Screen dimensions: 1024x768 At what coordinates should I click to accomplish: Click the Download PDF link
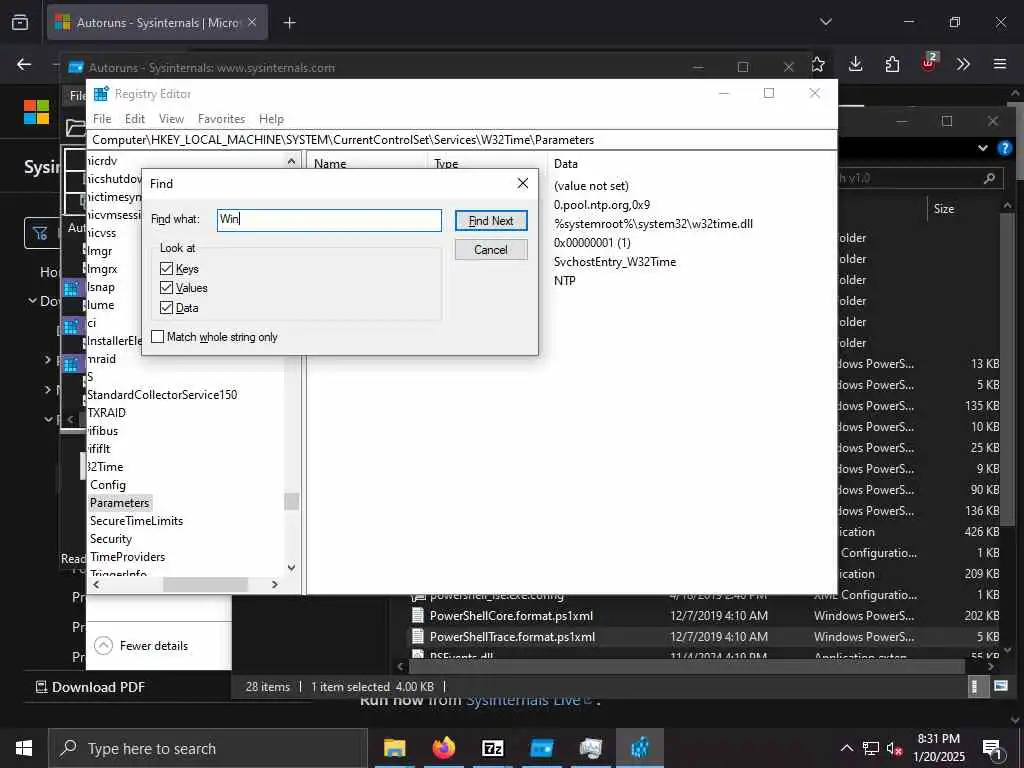[90, 687]
